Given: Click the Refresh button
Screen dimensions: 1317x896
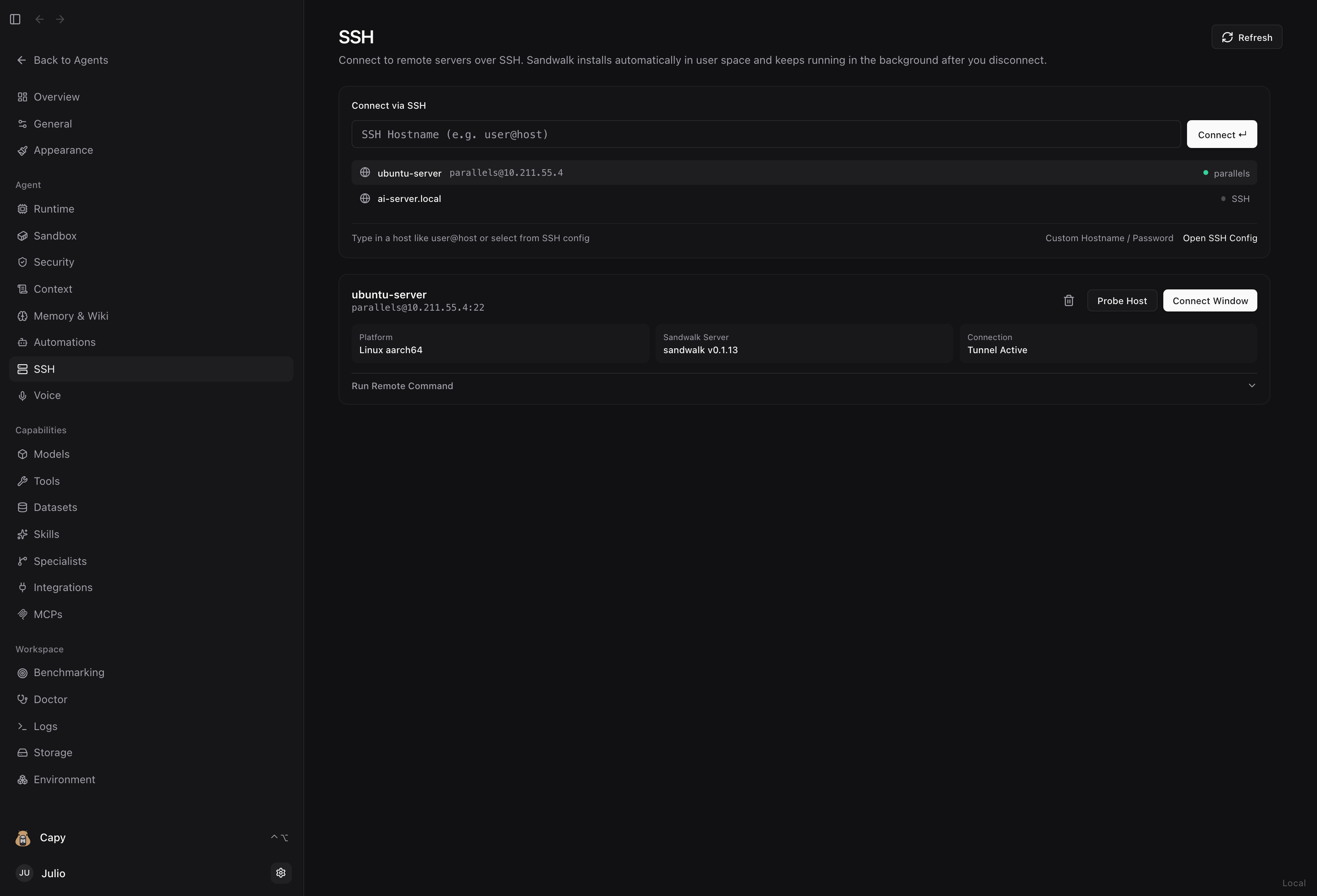Looking at the screenshot, I should [x=1246, y=38].
